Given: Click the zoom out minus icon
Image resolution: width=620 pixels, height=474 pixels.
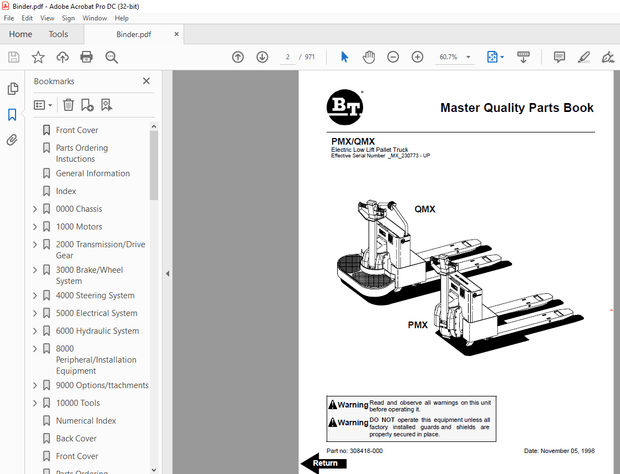Looking at the screenshot, I should [392, 57].
